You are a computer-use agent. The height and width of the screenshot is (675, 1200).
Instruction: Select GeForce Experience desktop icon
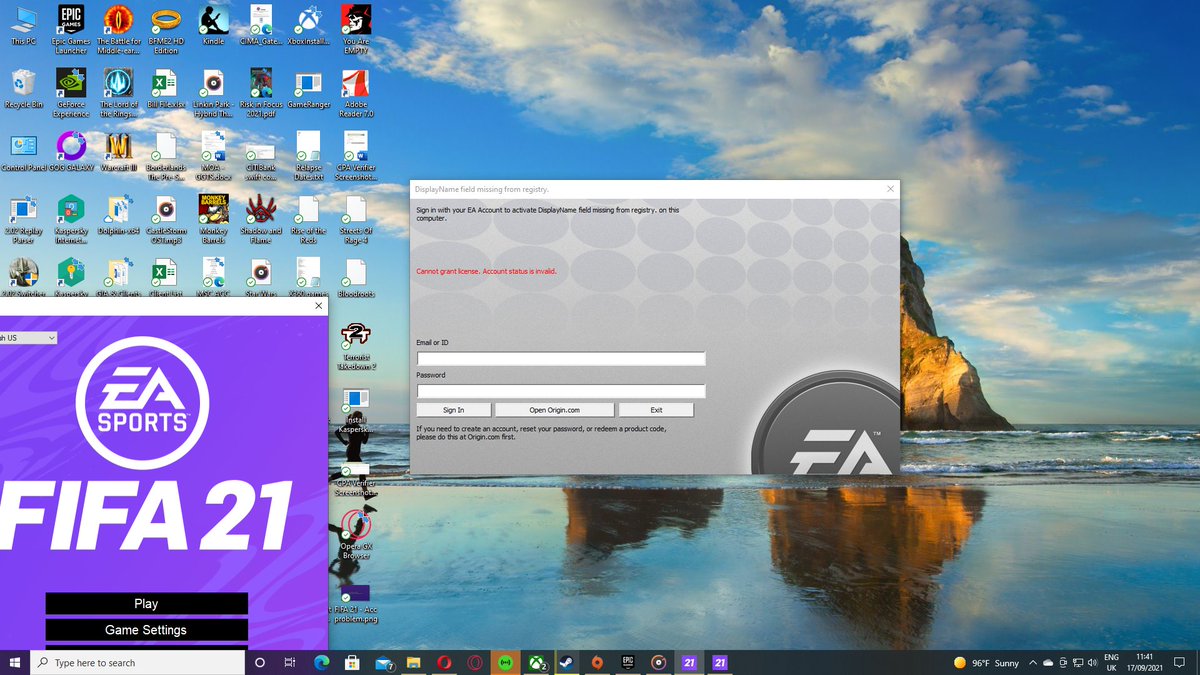click(71, 92)
